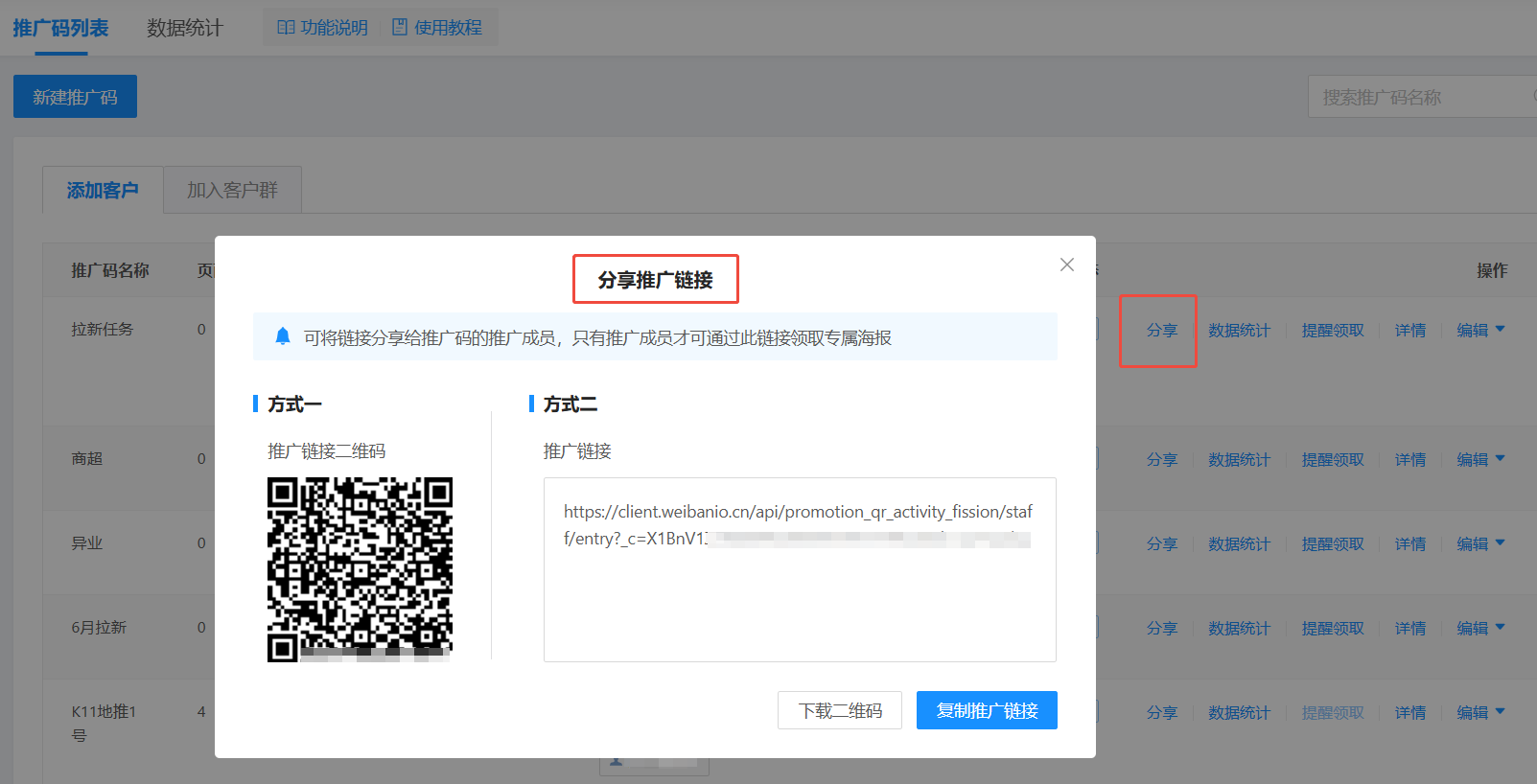Click the 推广链接二维码 label
1537x784 pixels.
(327, 450)
